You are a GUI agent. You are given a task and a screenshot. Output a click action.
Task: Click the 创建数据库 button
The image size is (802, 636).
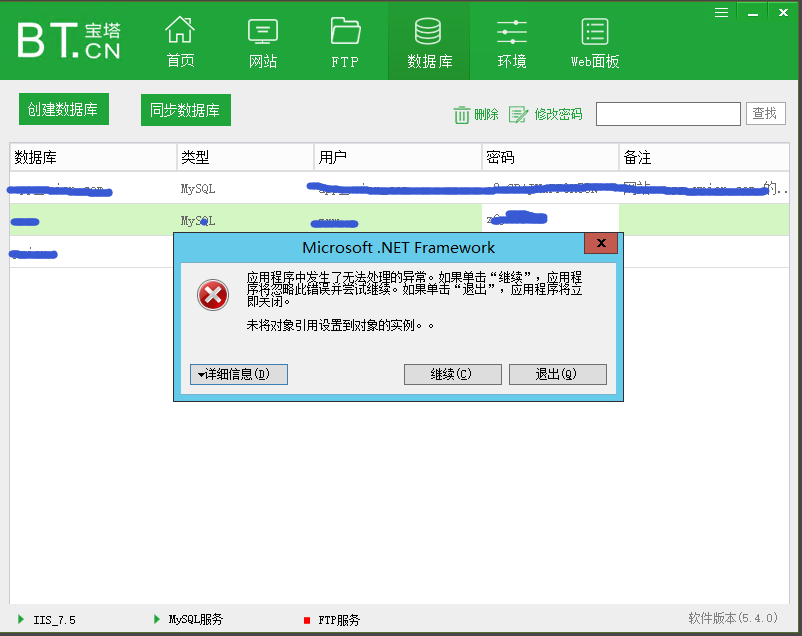[x=64, y=109]
